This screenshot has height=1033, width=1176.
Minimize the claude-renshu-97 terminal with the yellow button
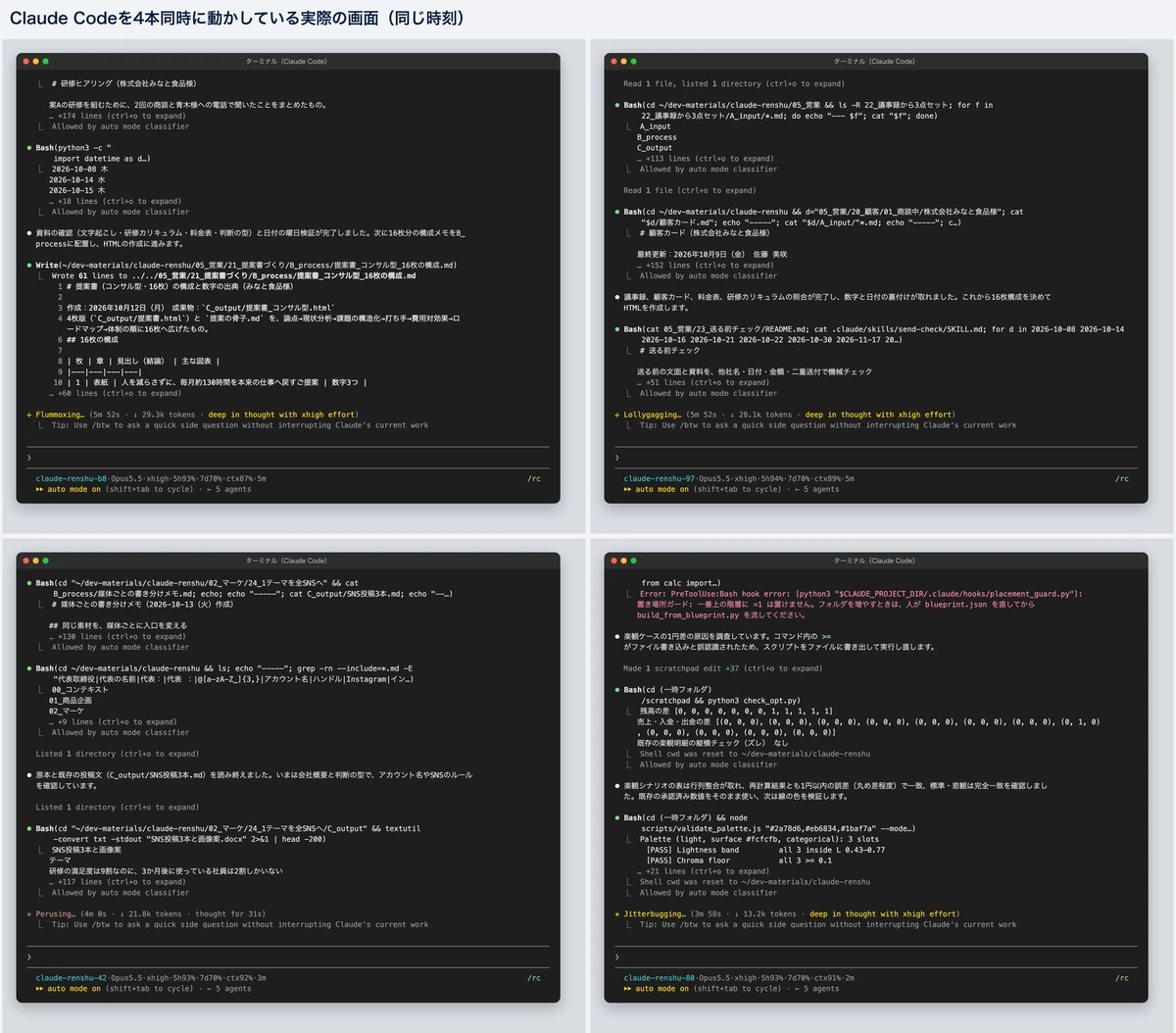tap(623, 62)
